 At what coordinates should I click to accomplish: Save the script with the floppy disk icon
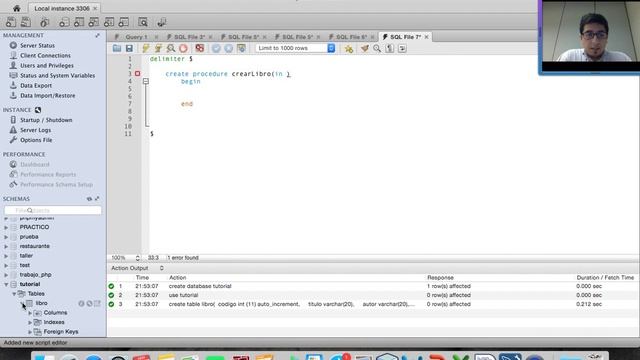(129, 48)
